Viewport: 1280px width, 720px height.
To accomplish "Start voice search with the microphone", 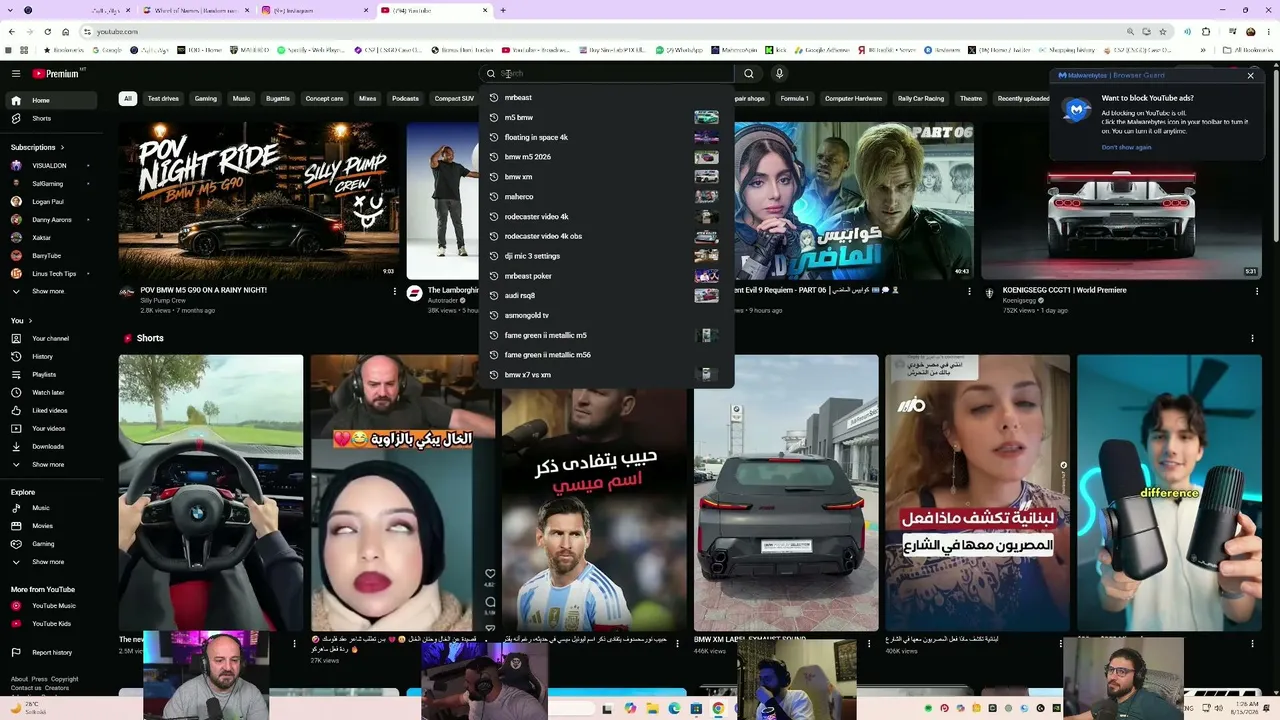I will coord(779,73).
